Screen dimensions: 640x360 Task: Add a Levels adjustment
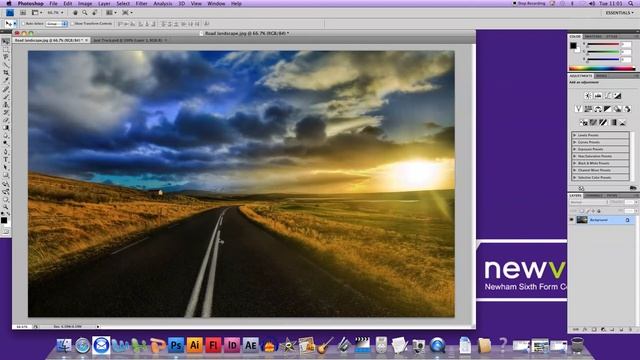(x=598, y=96)
